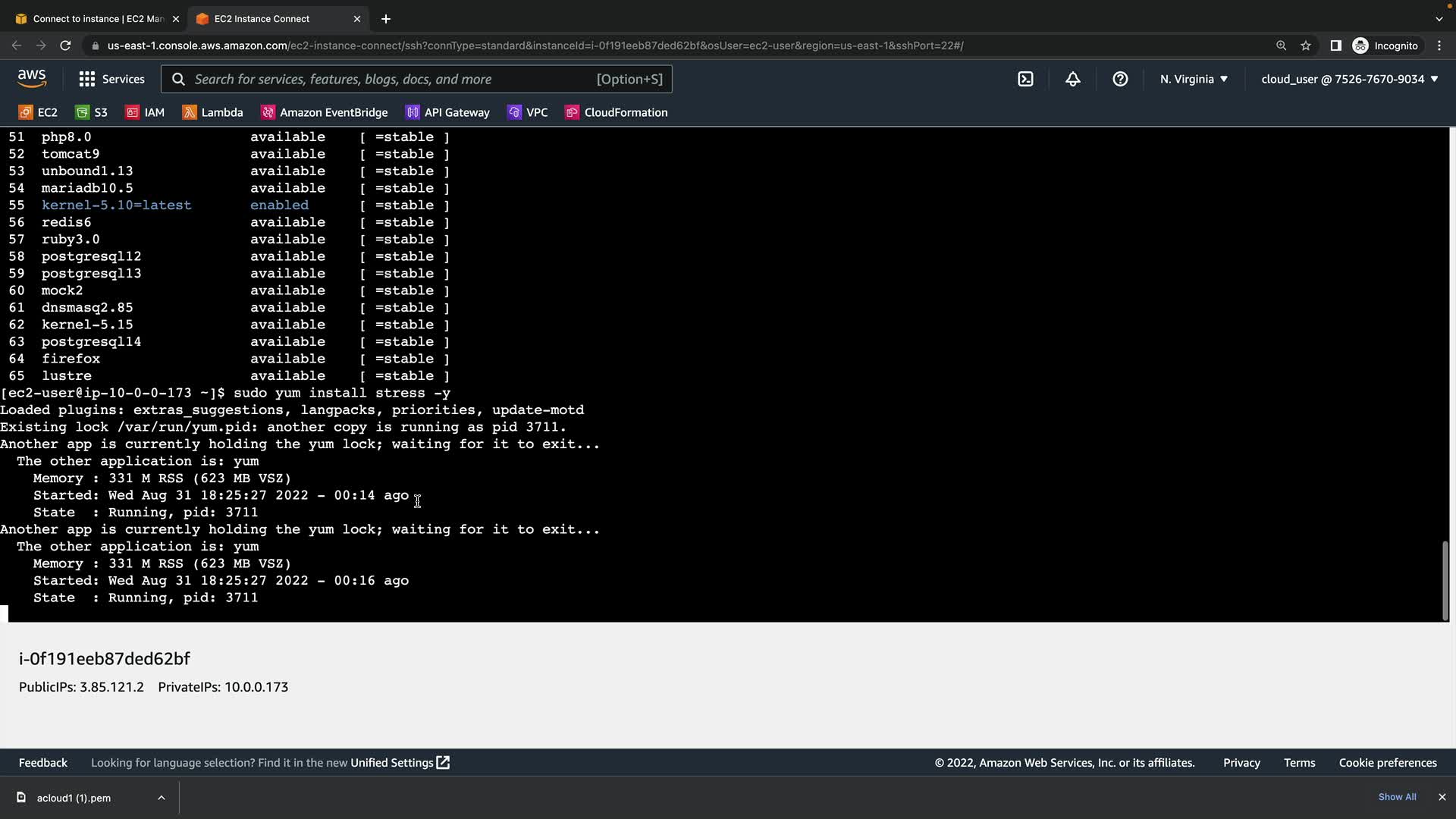Screen dimensions: 1456x819
Task: Open the API Gateway shortcut
Action: pos(447,112)
